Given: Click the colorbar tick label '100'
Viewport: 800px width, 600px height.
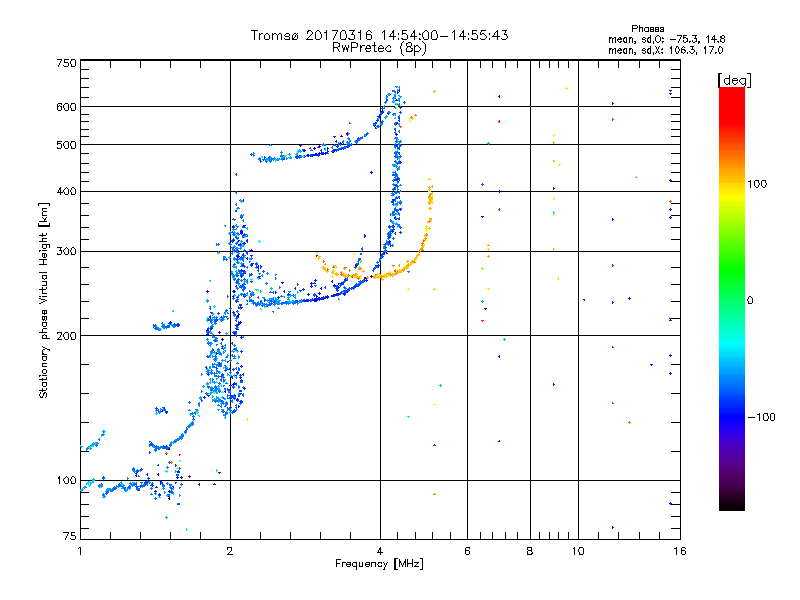Looking at the screenshot, I should (757, 184).
